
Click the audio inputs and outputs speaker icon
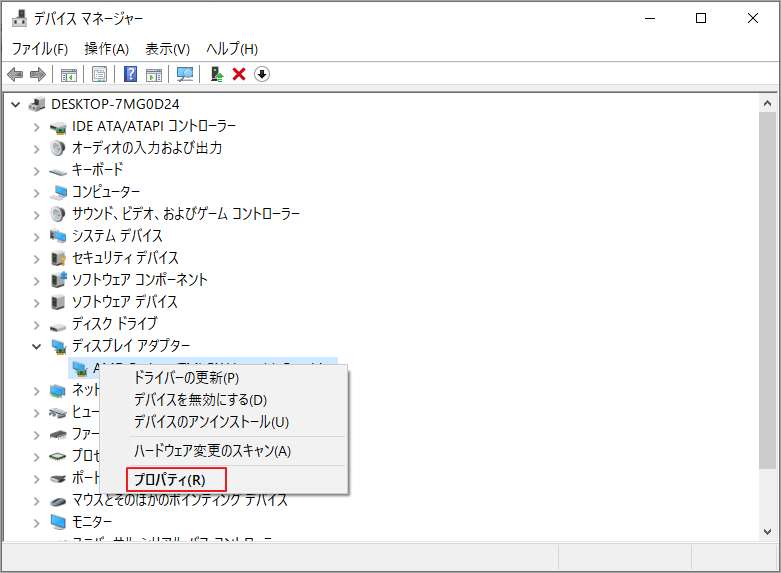(58, 148)
